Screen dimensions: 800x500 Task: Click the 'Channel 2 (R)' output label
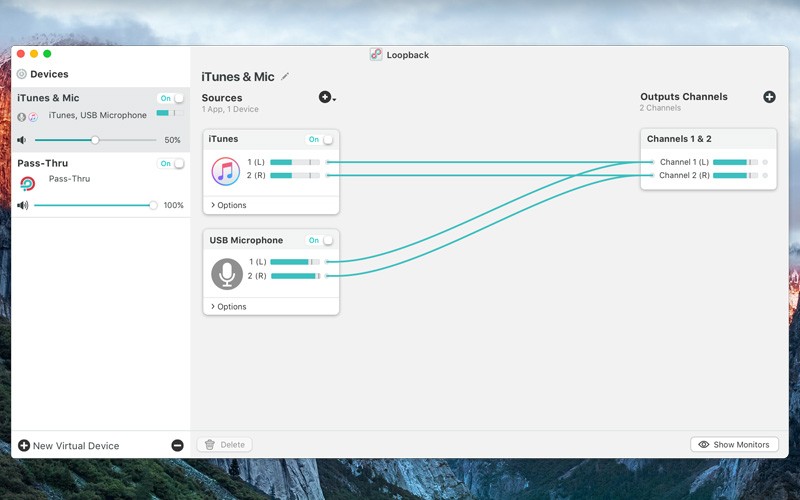(684, 176)
